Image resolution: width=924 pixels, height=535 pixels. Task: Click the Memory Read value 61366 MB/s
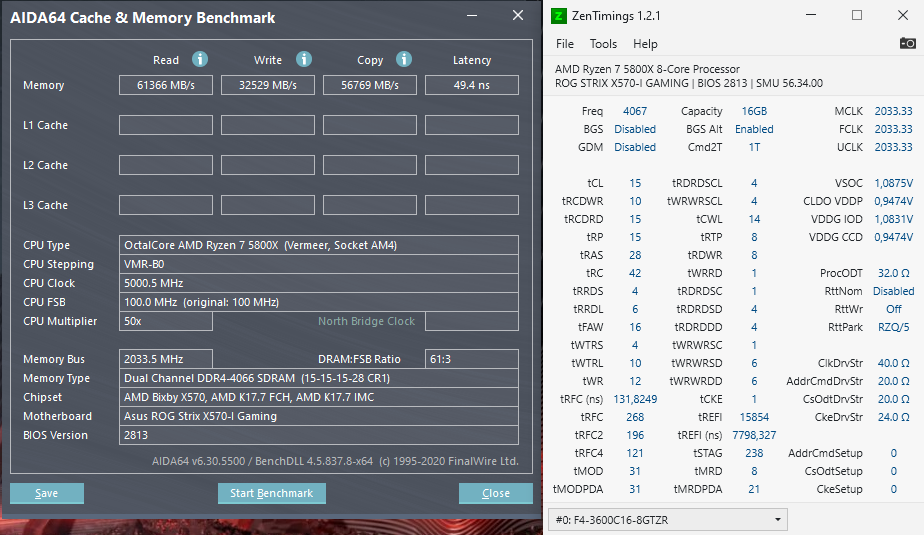point(166,85)
